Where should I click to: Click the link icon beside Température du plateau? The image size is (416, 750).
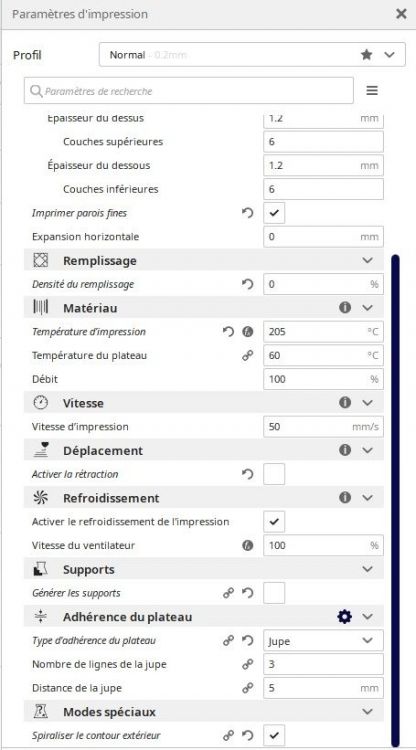click(x=247, y=355)
